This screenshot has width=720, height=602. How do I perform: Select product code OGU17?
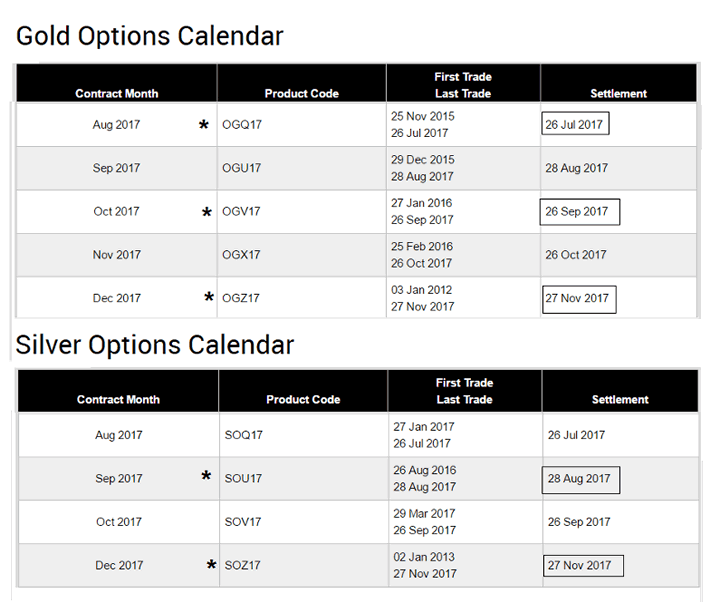(x=242, y=169)
